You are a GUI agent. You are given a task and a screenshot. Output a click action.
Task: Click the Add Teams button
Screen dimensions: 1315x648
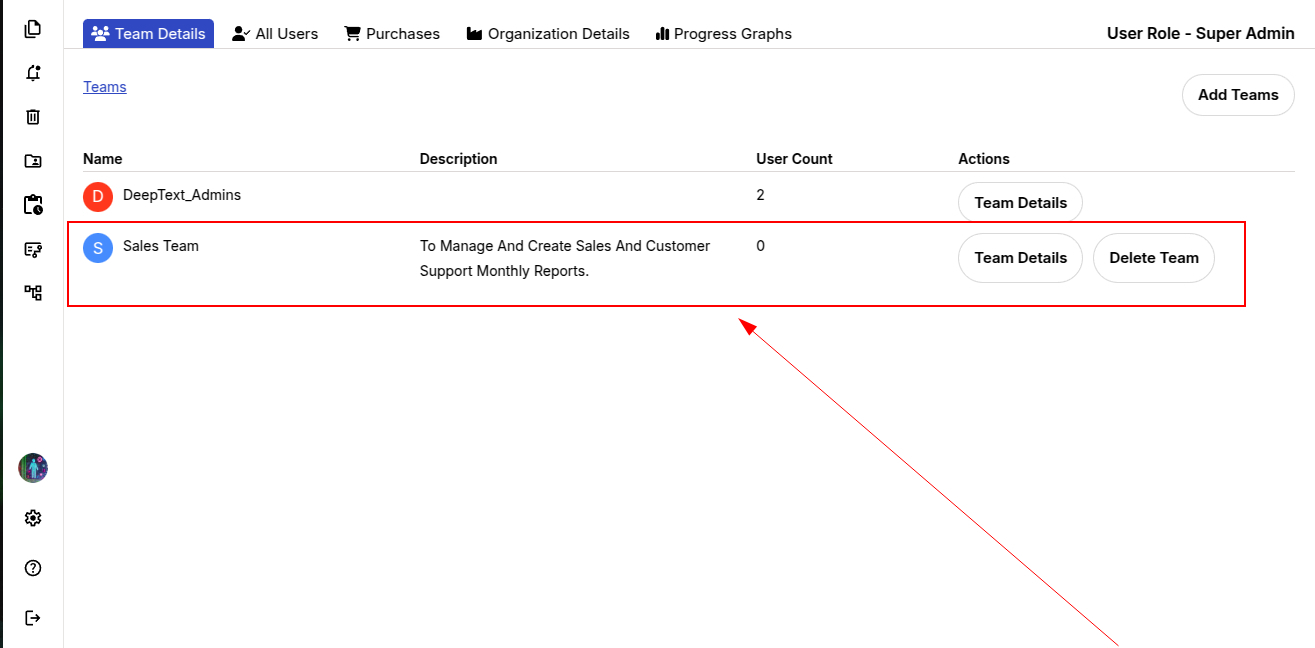coord(1238,95)
